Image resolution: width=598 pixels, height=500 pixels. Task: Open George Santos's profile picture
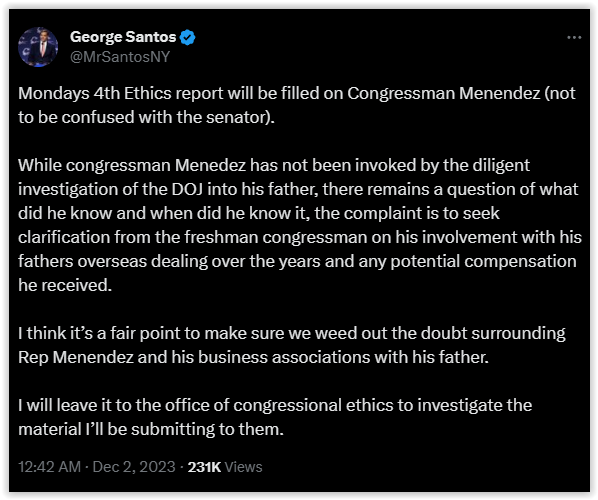point(38,47)
